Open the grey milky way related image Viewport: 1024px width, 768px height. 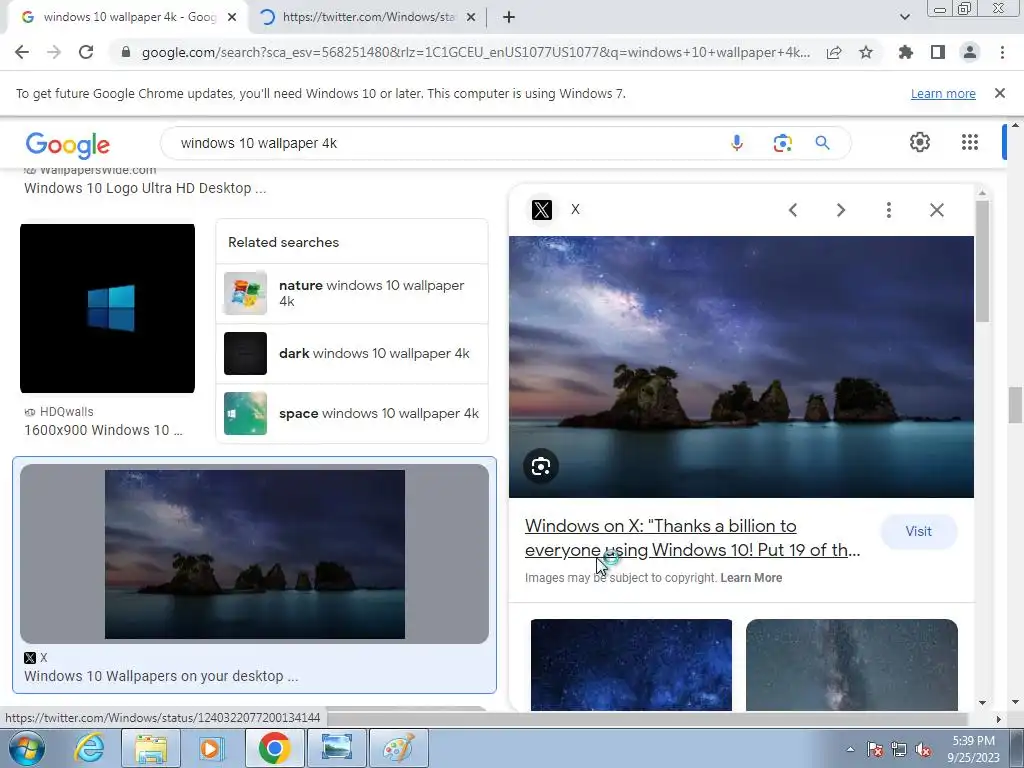click(852, 665)
